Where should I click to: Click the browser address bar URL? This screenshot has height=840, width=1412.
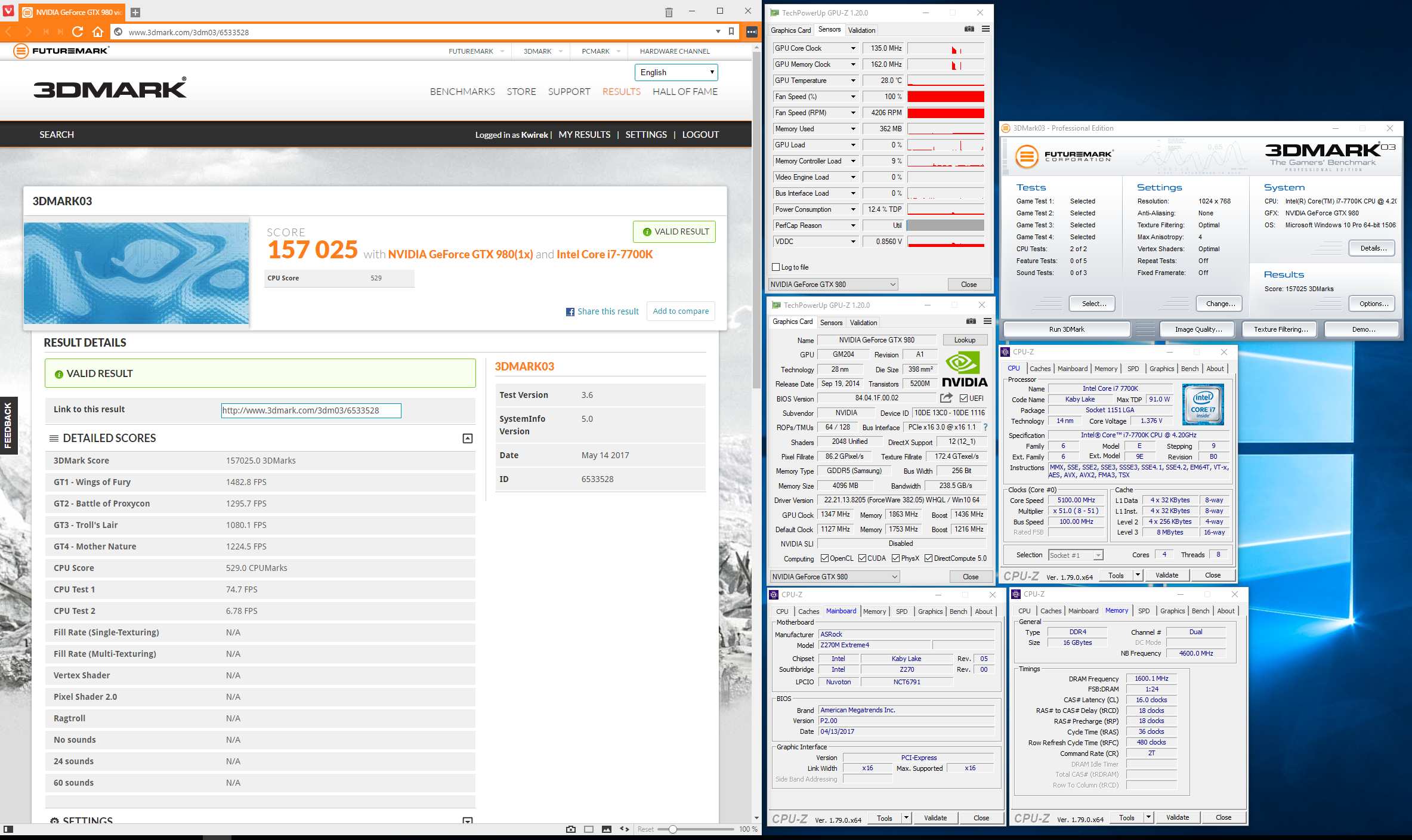pyautogui.click(x=189, y=32)
